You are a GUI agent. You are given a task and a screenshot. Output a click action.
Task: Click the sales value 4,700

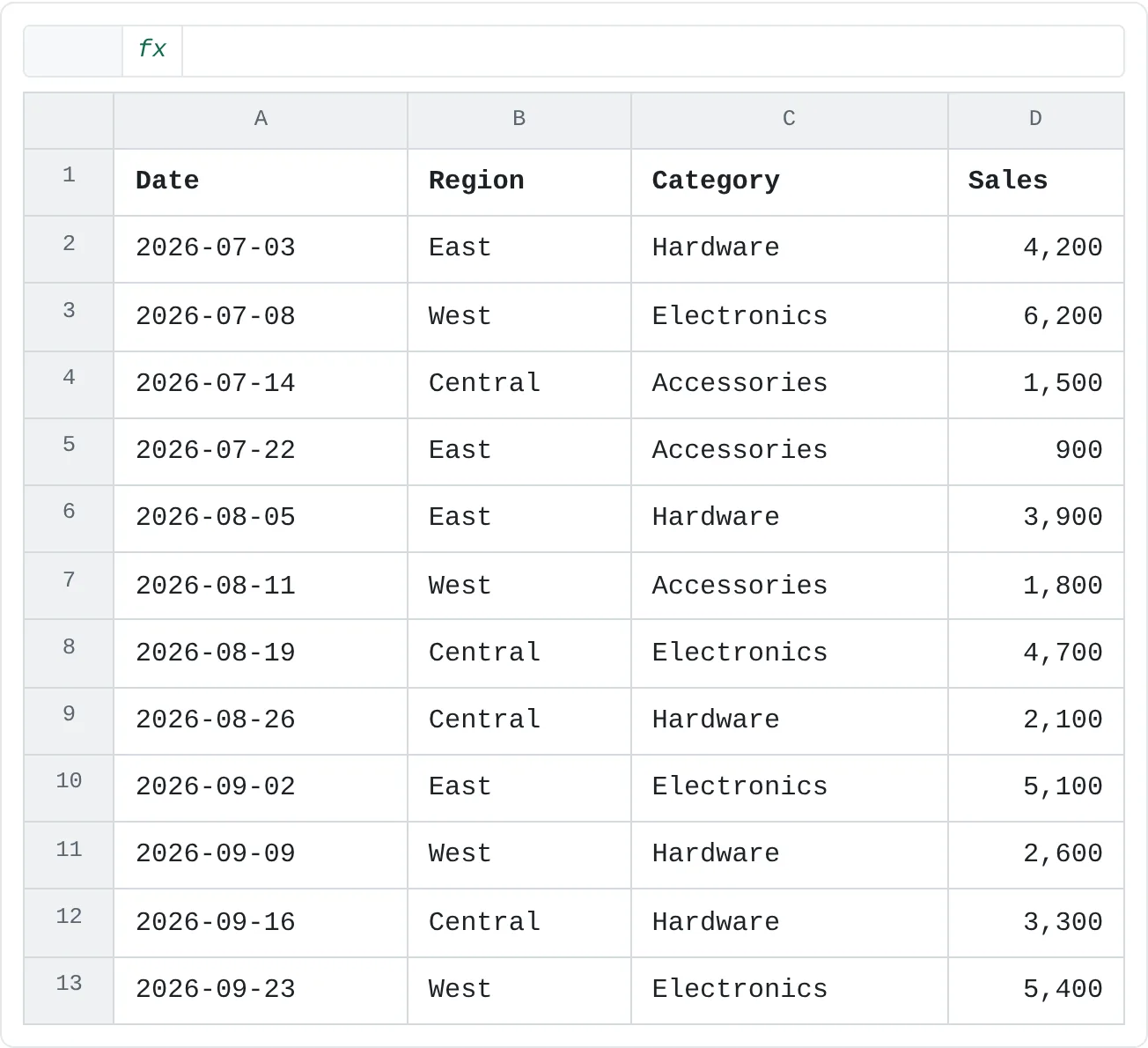click(1036, 653)
